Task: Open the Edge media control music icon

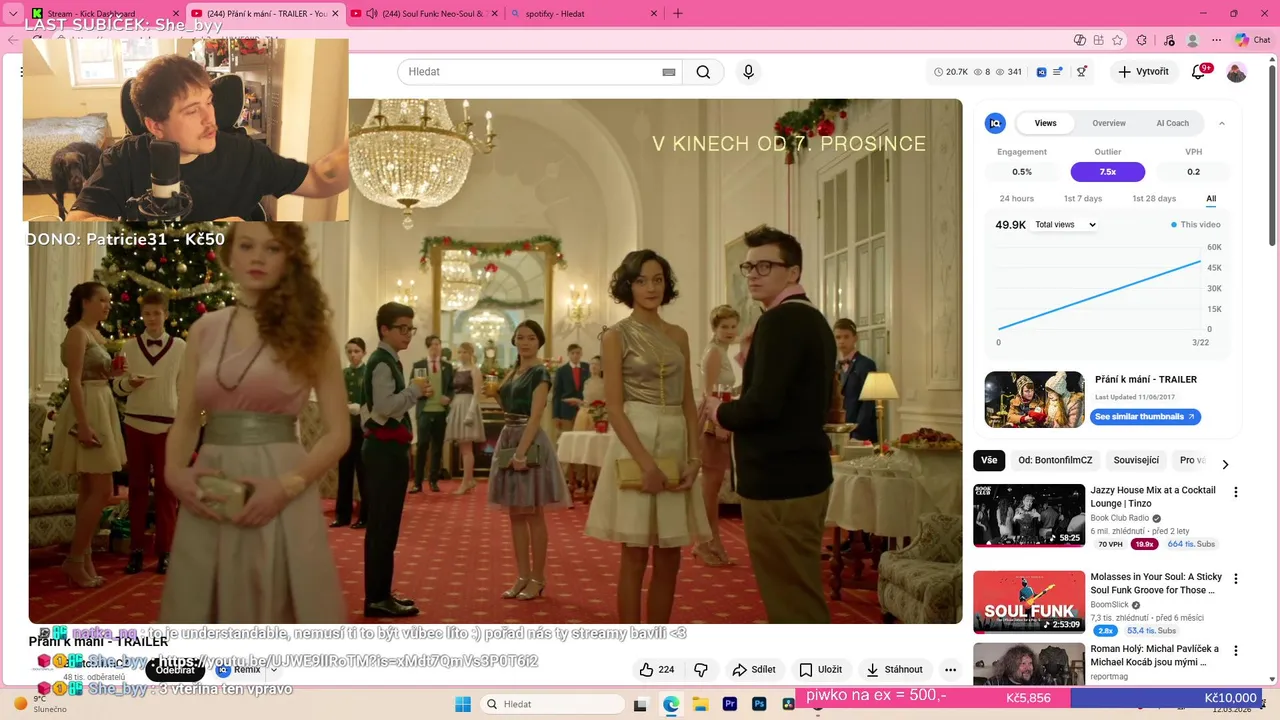Action: pos(1169,40)
